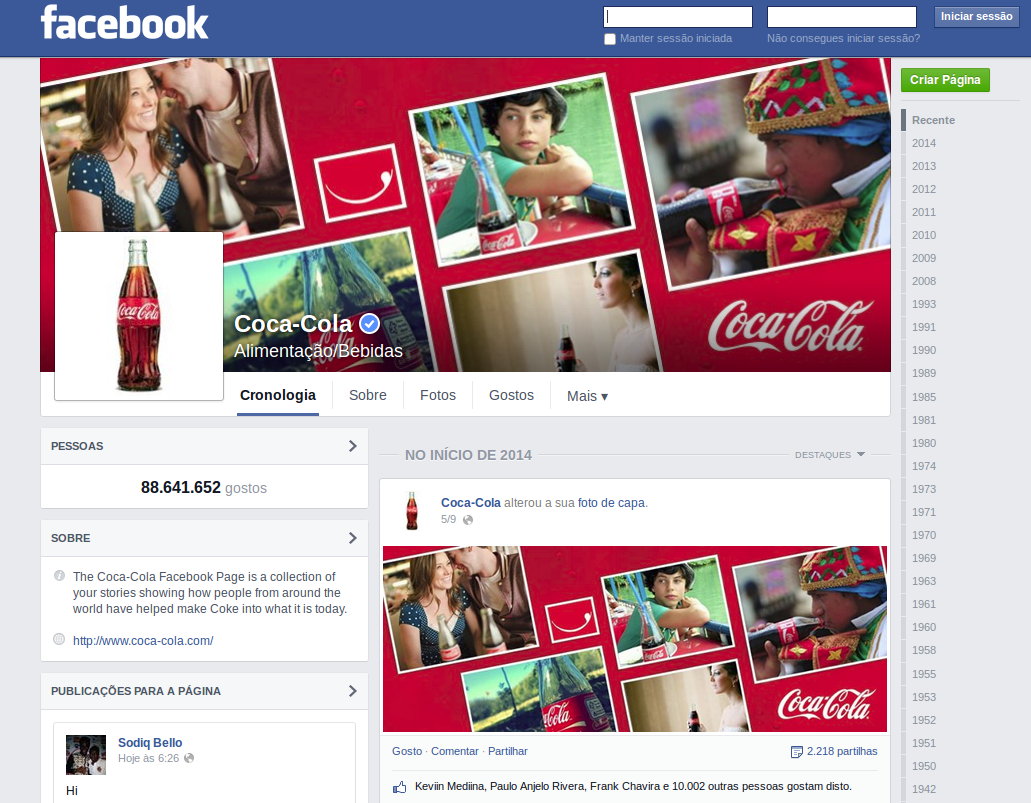Click the Facebook logo

(x=124, y=22)
